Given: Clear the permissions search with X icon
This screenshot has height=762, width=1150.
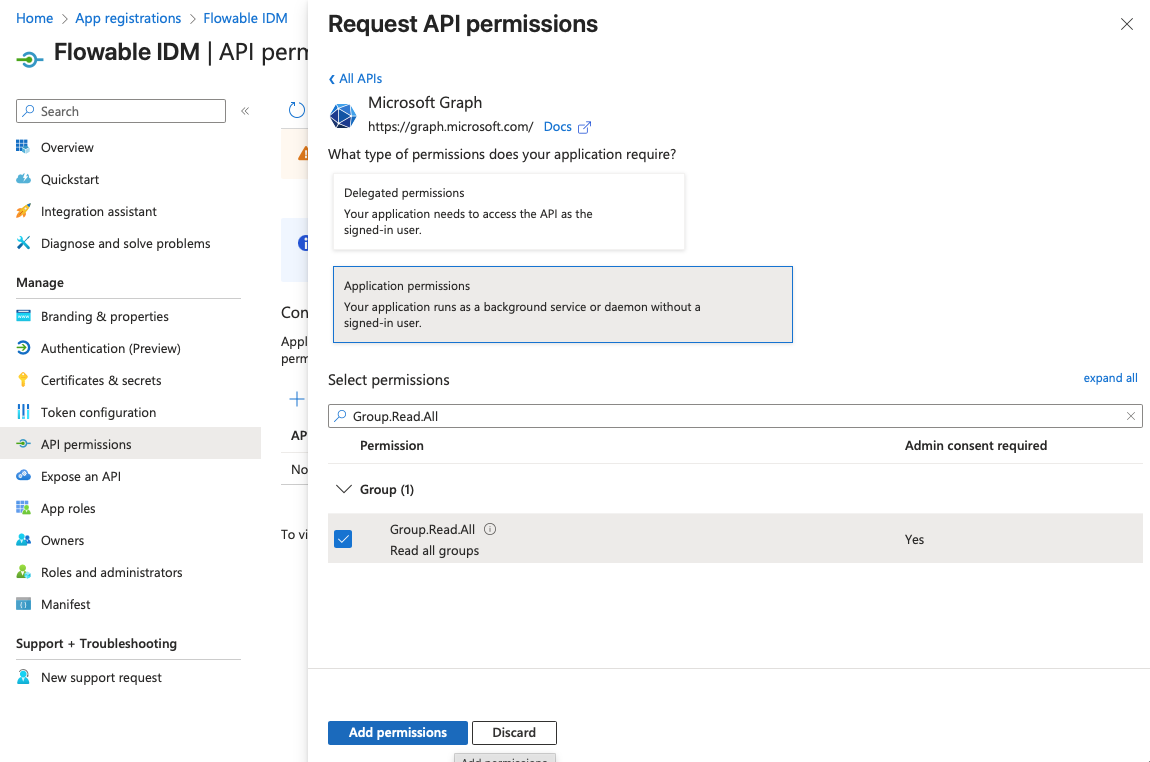Looking at the screenshot, I should click(1131, 416).
